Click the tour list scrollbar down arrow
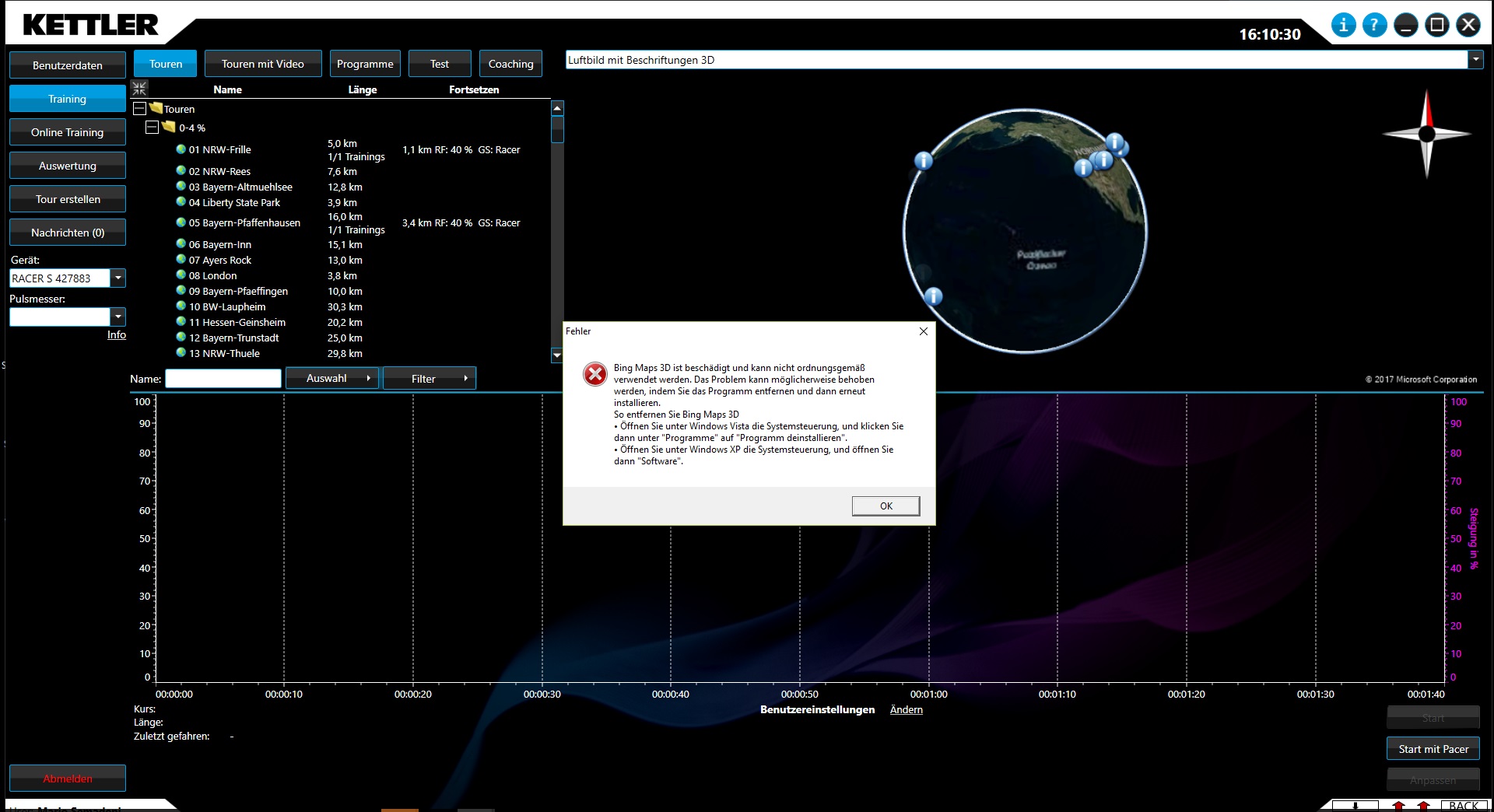Screen dimensions: 1494x812 click(x=557, y=355)
